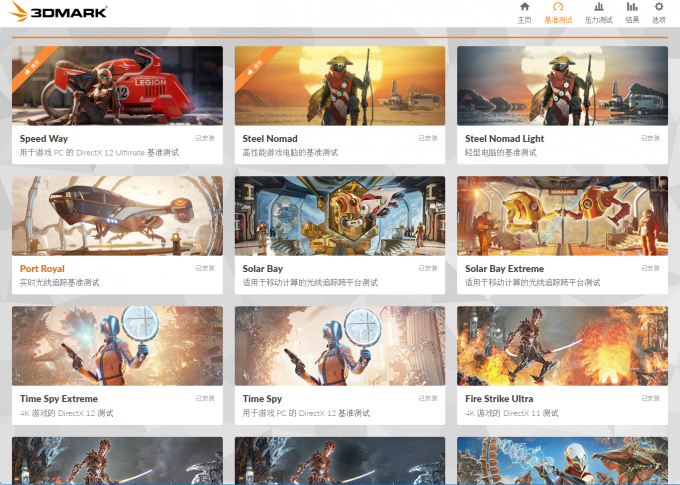The height and width of the screenshot is (485, 680).
Task: Open the Benchmarks (基准测试) gauge icon
Action: (558, 7)
